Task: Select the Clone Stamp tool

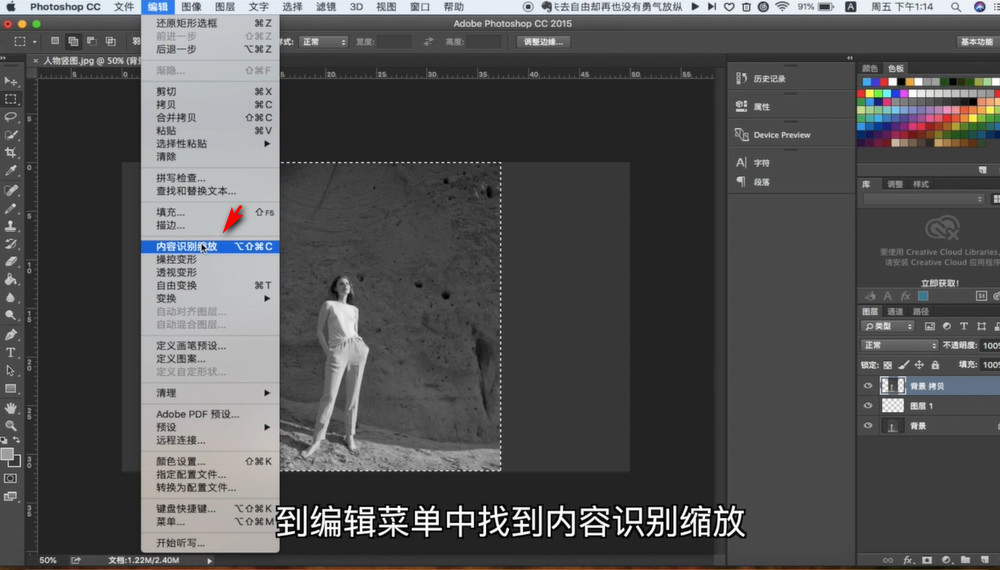Action: pos(11,226)
